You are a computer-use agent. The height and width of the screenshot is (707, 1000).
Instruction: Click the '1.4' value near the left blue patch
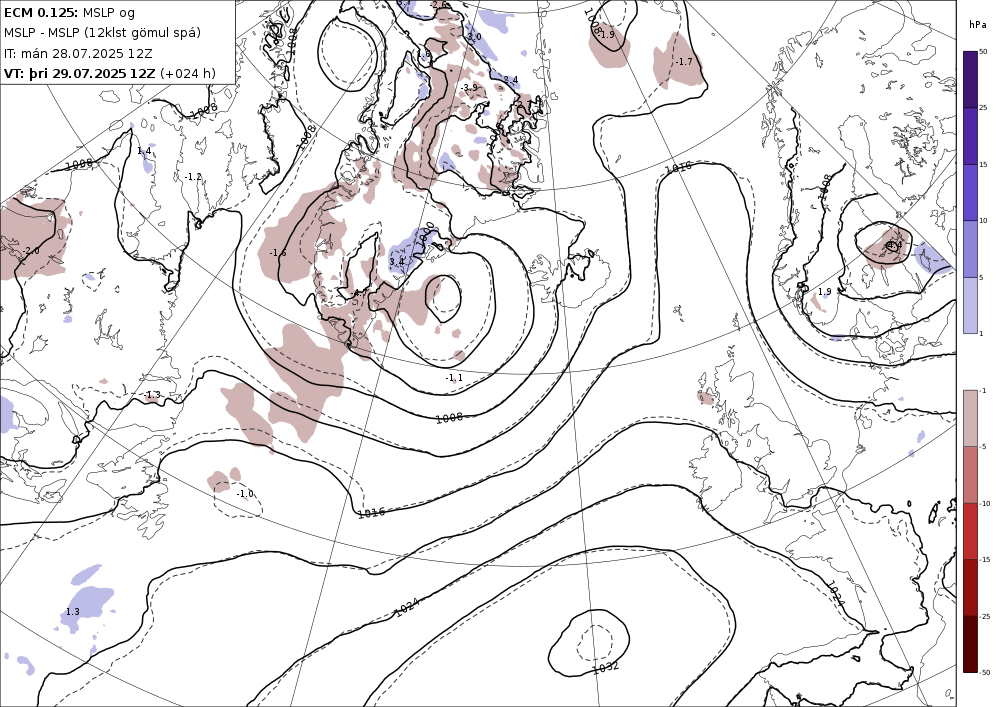click(x=144, y=151)
